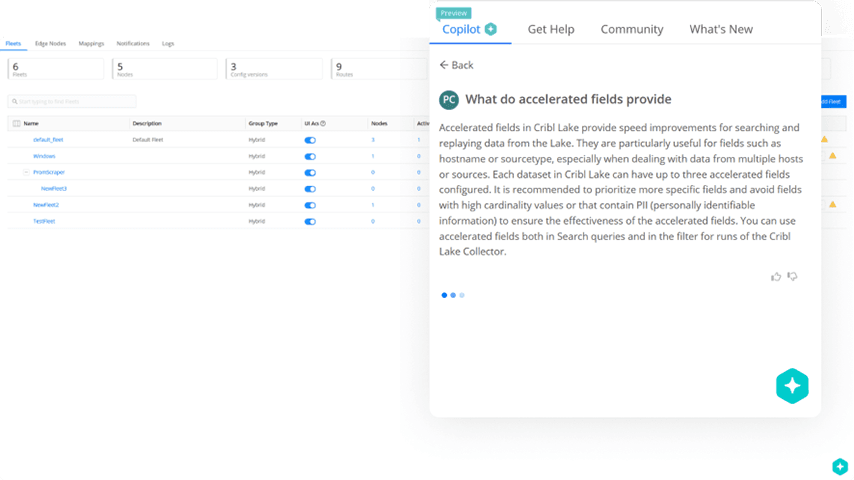Open the column selector icon beside Name
The height and width of the screenshot is (480, 854).
tap(15, 123)
